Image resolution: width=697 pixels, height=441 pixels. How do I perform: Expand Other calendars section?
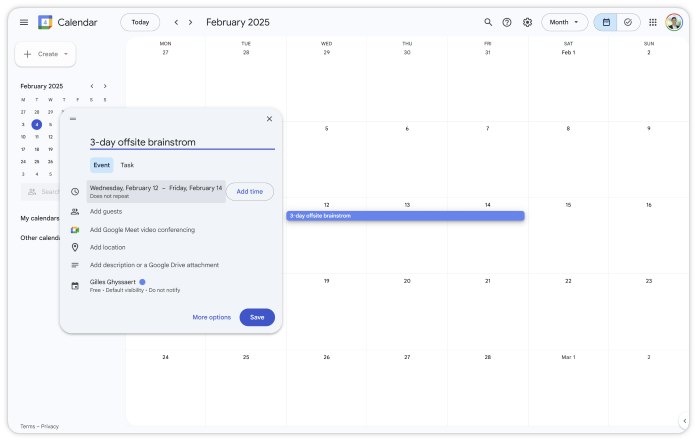tap(40, 238)
